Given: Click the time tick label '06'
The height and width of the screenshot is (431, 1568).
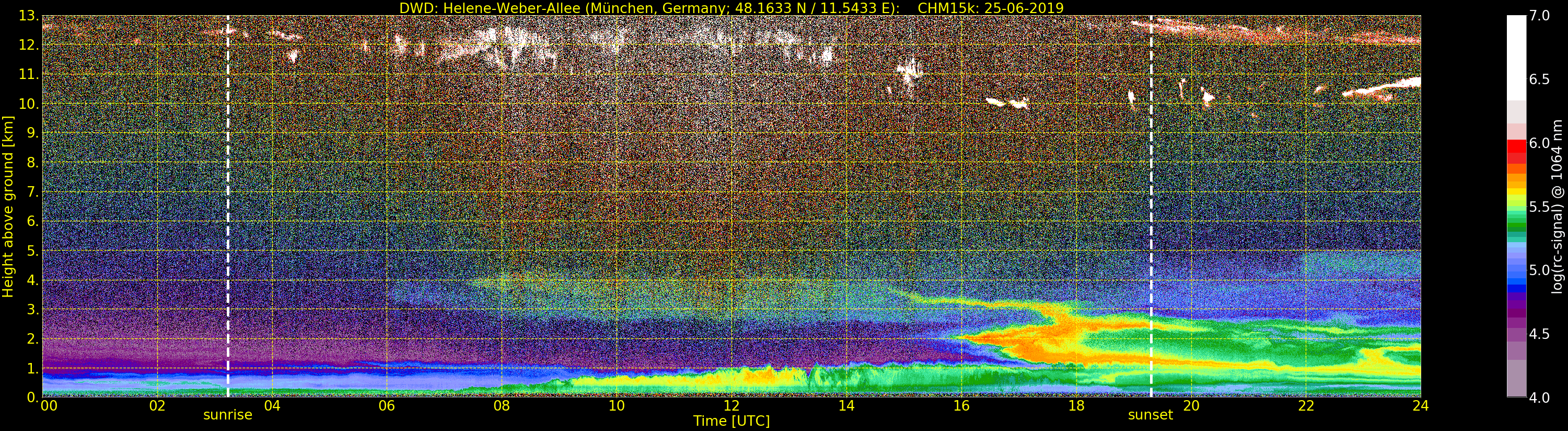Looking at the screenshot, I should click(x=387, y=406).
